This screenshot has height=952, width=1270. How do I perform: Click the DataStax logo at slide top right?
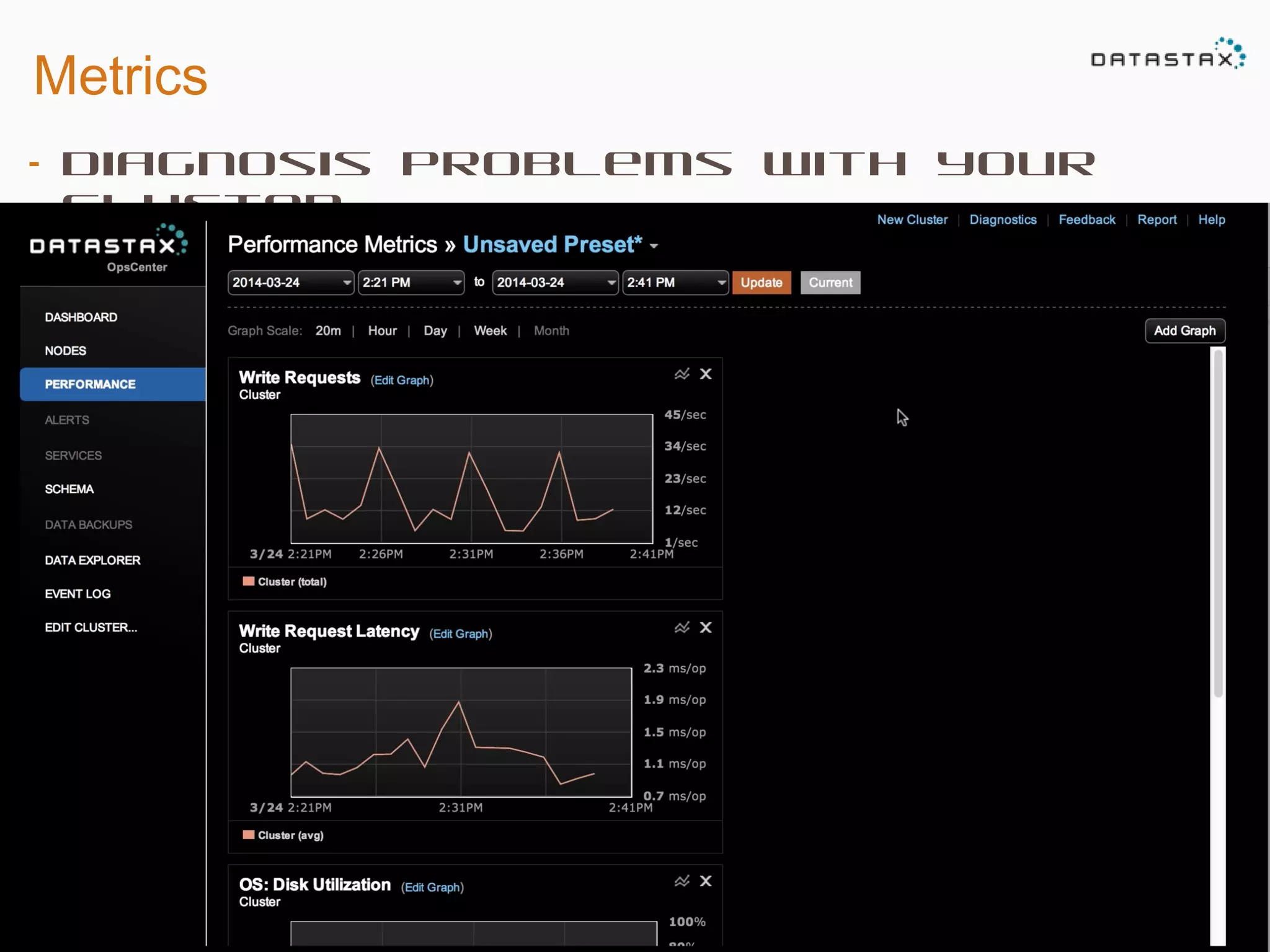click(x=1168, y=53)
